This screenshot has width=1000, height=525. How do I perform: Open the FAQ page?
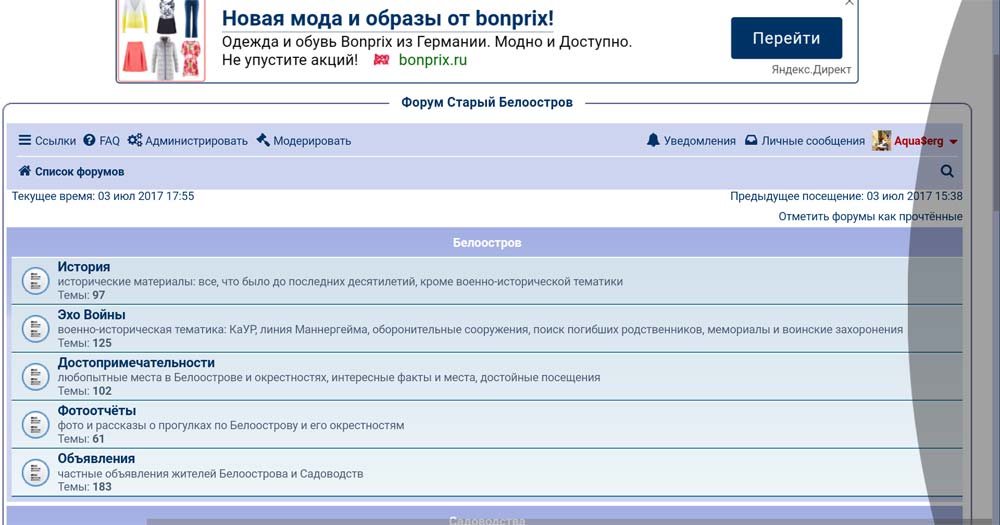point(101,141)
